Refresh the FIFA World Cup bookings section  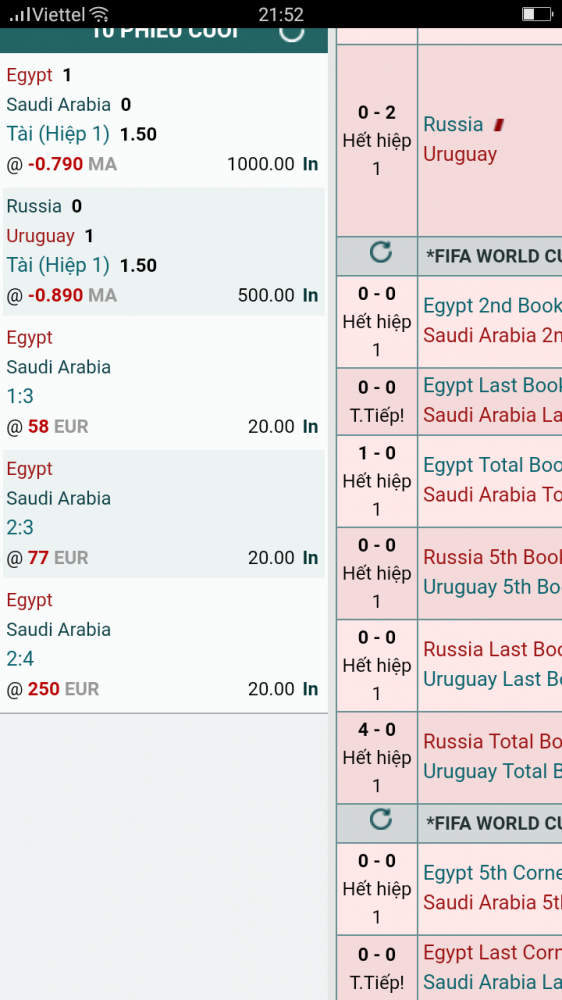pos(381,253)
